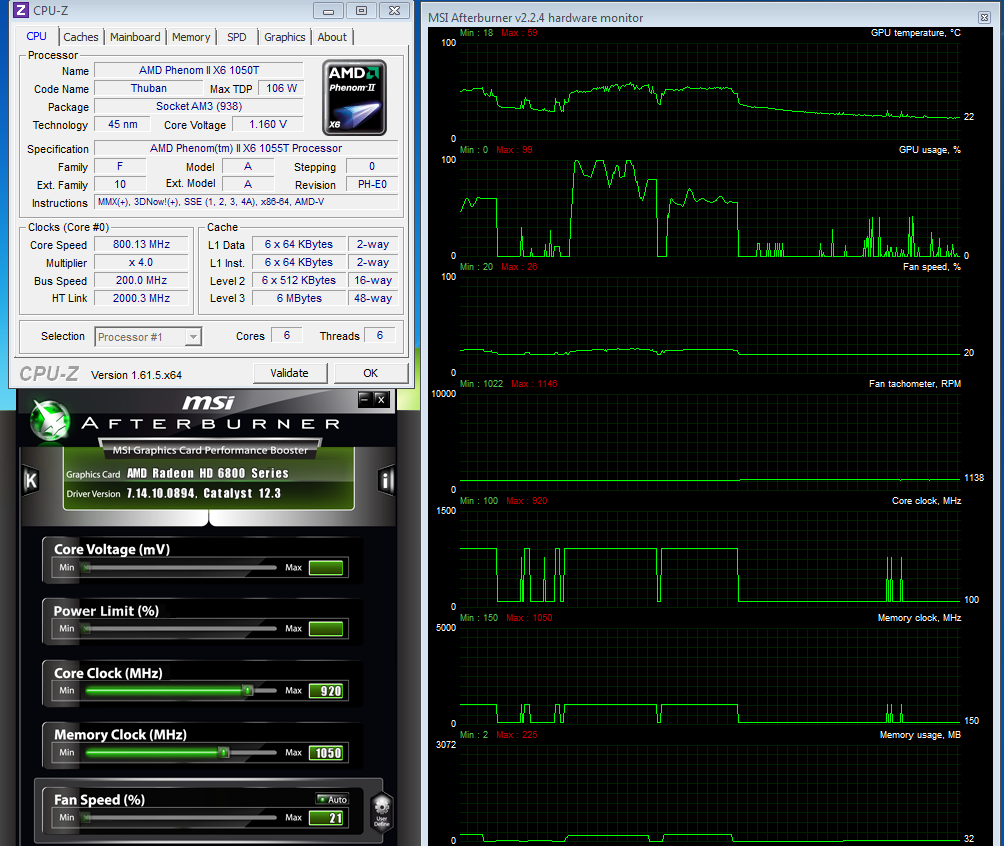1004x846 pixels.
Task: Click the Core Voltage (mV) slider
Action: click(x=180, y=567)
